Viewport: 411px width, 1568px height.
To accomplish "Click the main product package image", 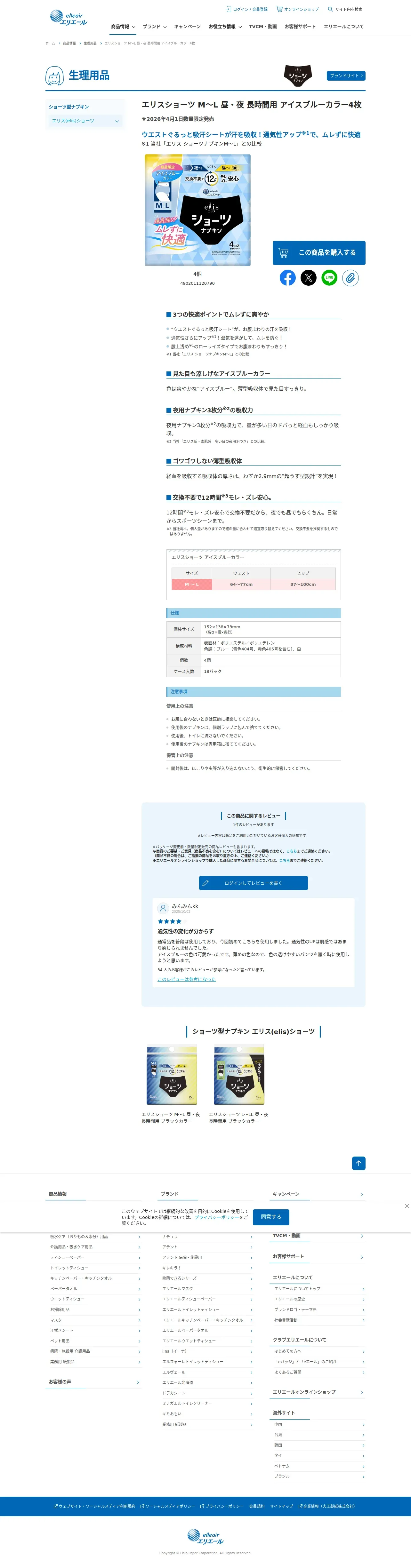I will click(x=197, y=210).
